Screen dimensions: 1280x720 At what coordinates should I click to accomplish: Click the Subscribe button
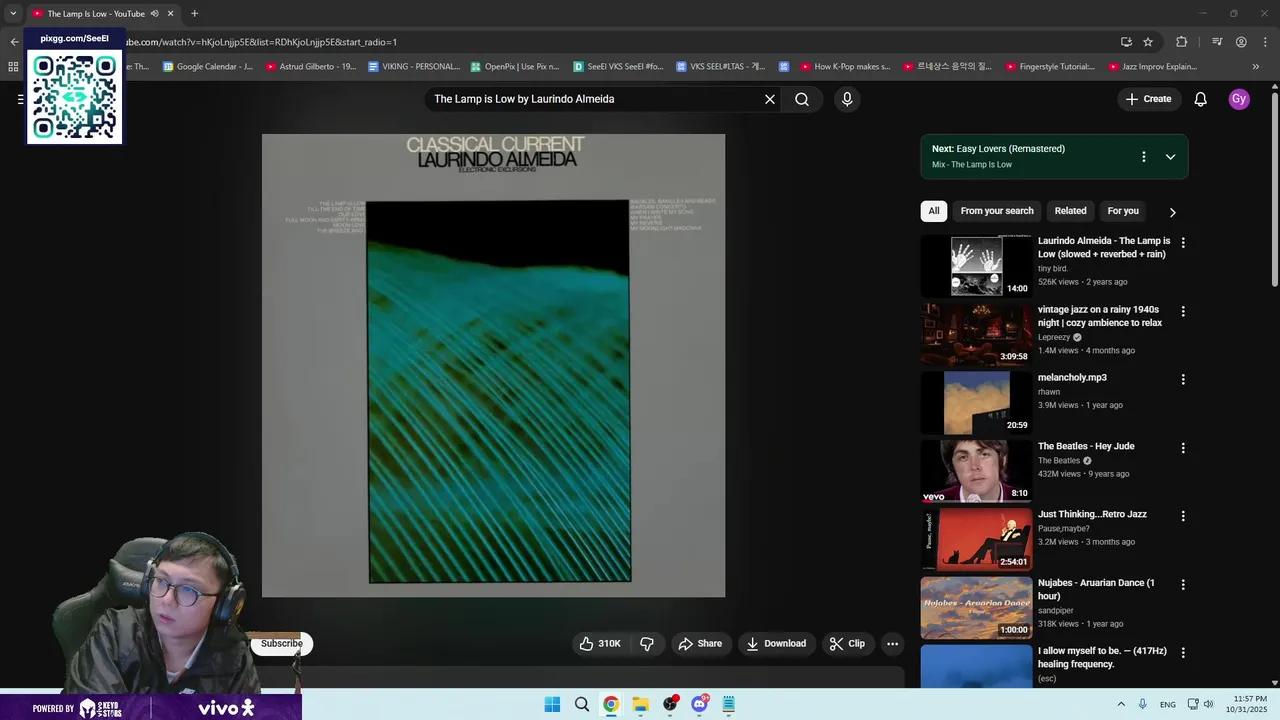tap(281, 644)
